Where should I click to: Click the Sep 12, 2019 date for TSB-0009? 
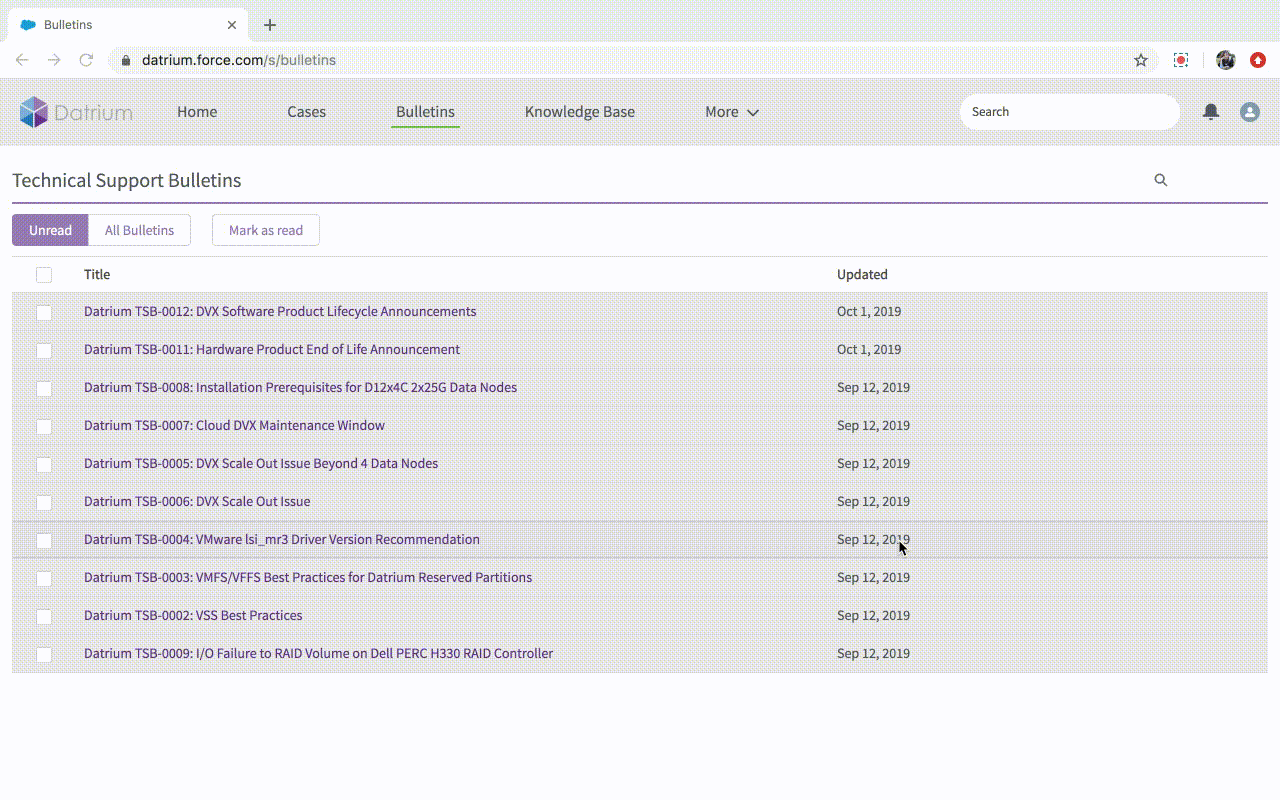(x=873, y=653)
